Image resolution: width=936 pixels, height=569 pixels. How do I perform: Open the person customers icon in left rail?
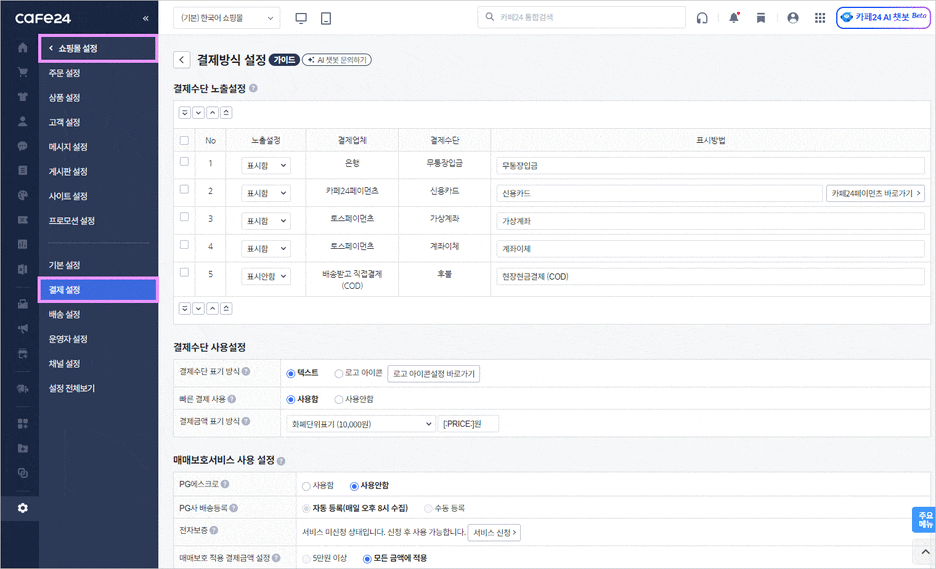coord(23,121)
